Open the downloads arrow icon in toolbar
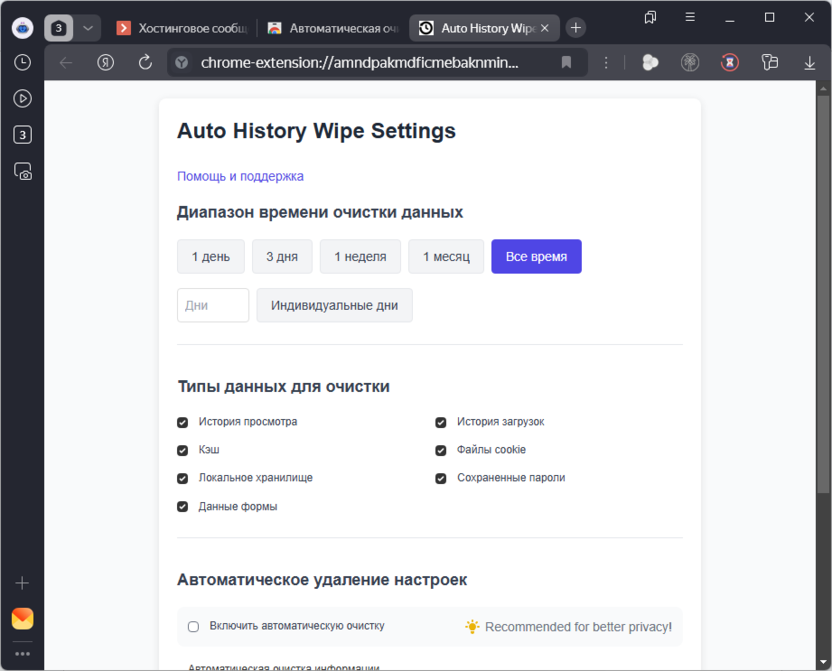Screen dimensions: 832x671 tap(809, 63)
